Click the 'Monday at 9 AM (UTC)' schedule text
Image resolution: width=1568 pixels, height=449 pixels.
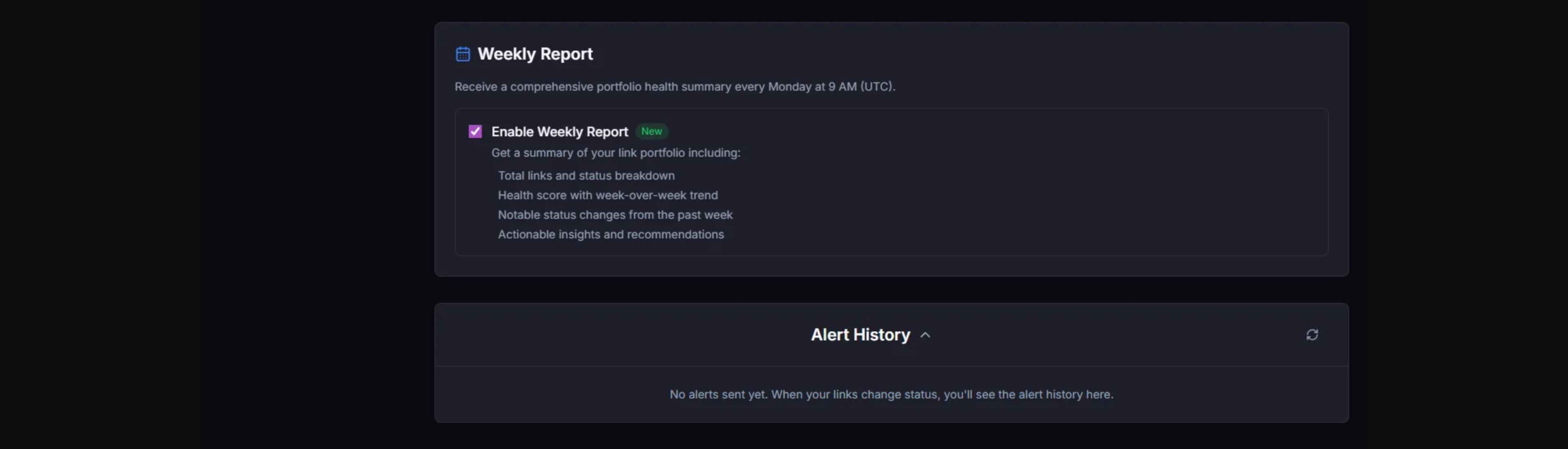click(x=831, y=87)
